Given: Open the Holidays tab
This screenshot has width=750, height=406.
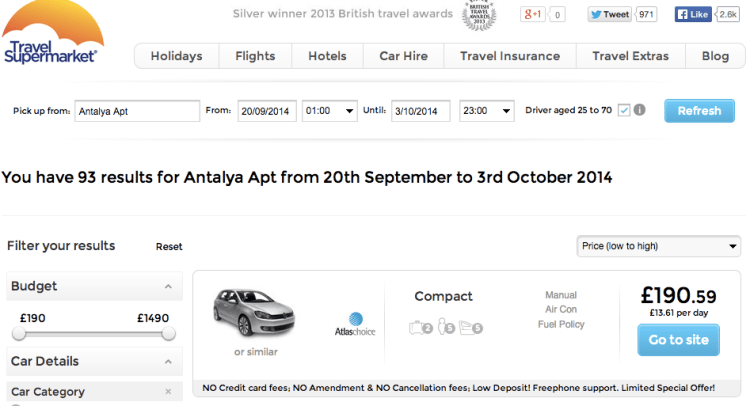Looking at the screenshot, I should 176,56.
